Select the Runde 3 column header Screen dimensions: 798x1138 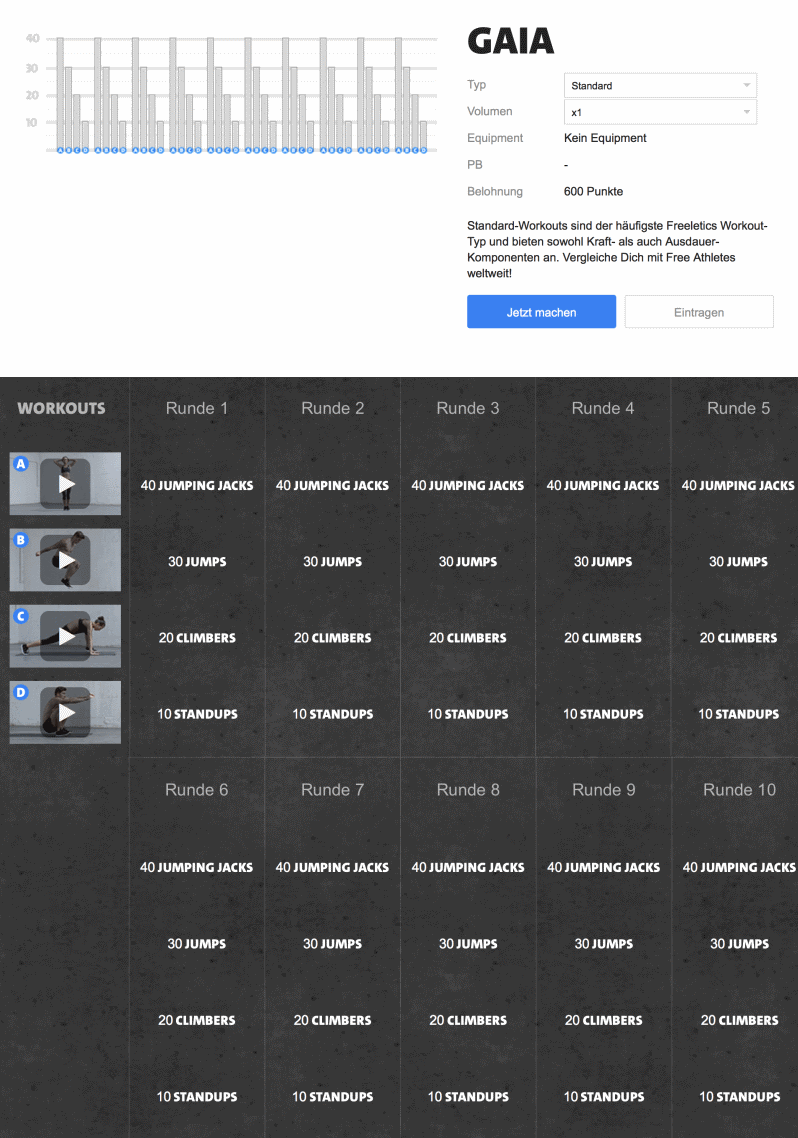[x=468, y=408]
